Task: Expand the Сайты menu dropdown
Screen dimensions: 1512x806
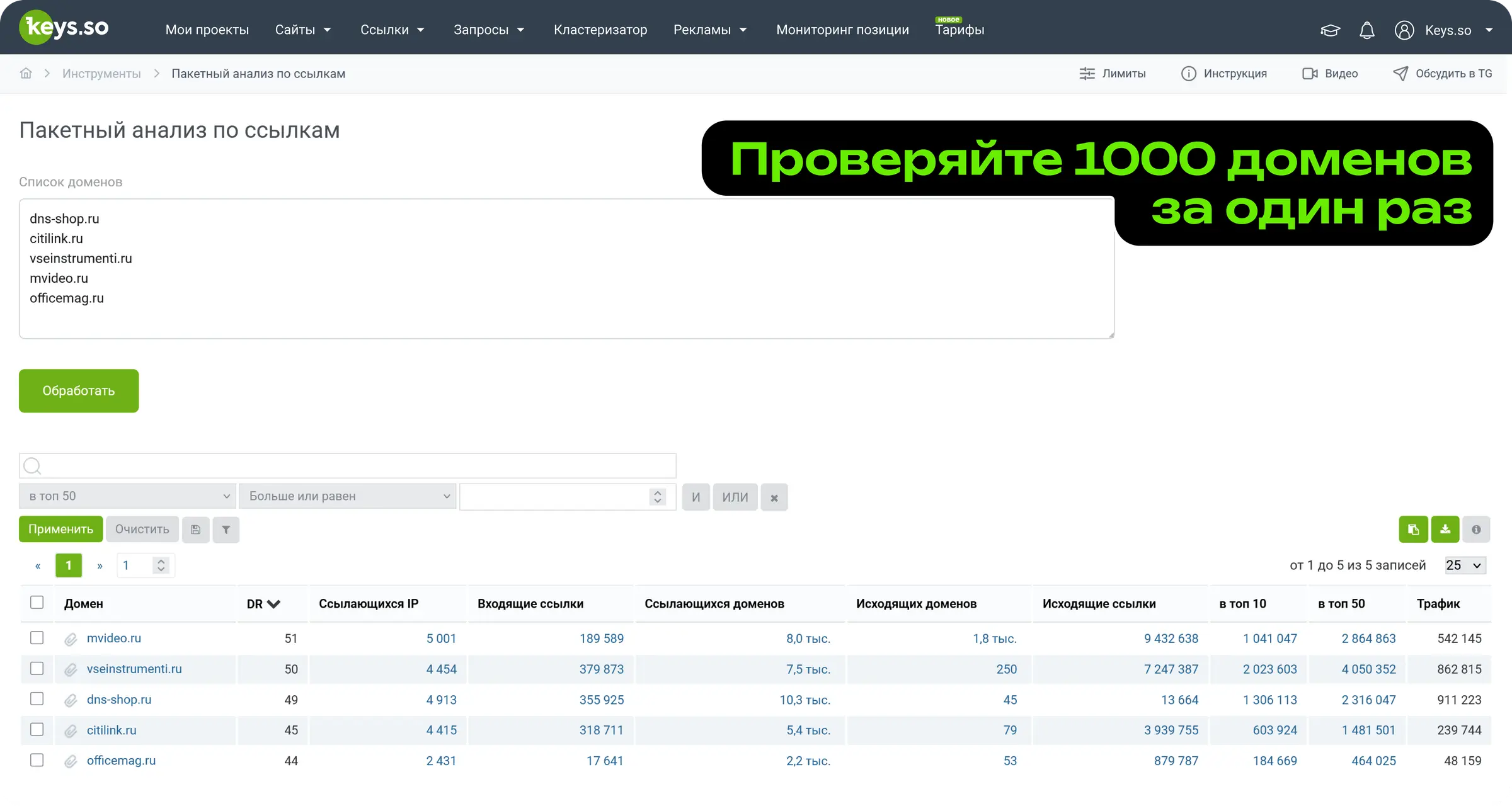Action: (303, 30)
